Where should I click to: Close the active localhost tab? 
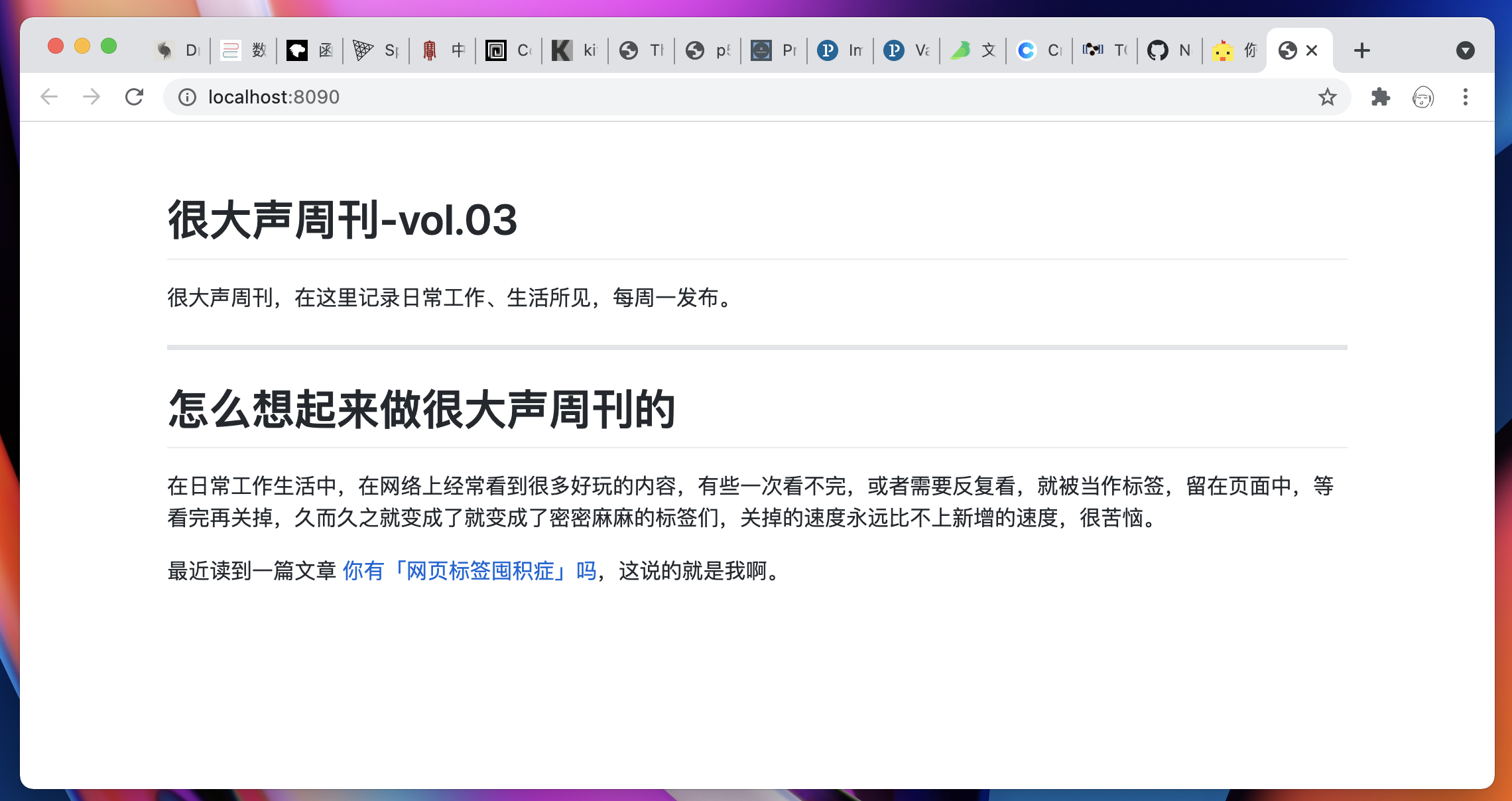point(1312,50)
